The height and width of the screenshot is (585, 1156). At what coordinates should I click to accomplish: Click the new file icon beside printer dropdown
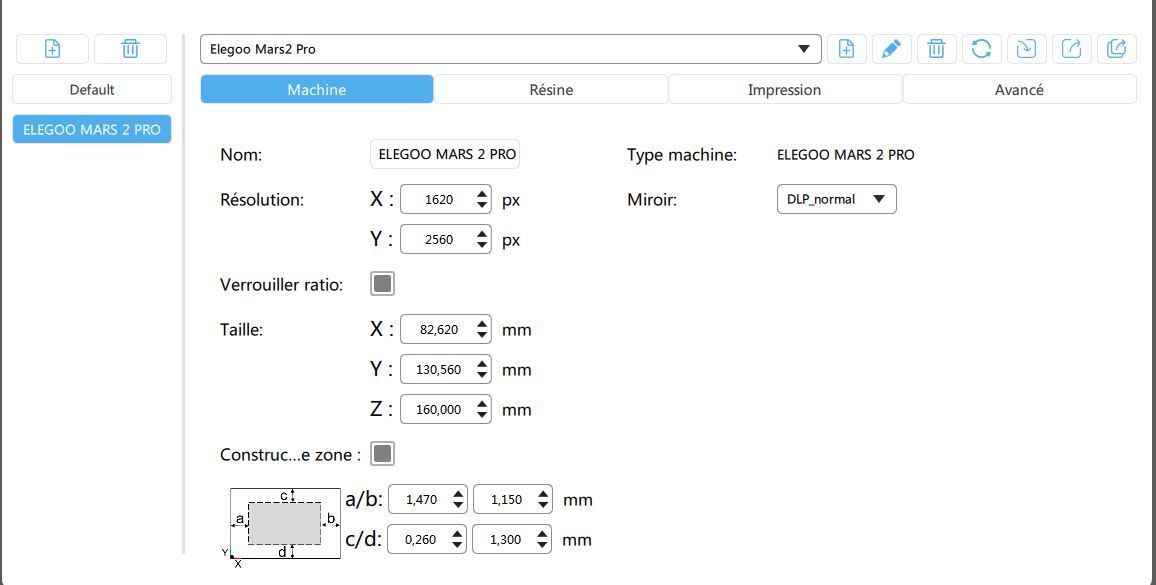coord(846,49)
